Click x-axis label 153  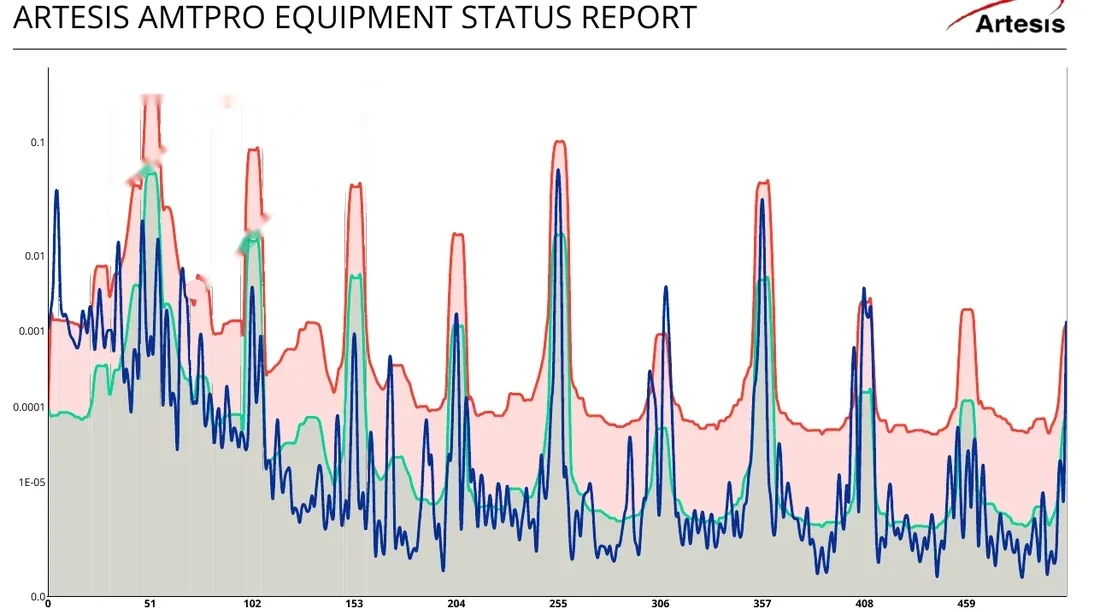coord(354,604)
